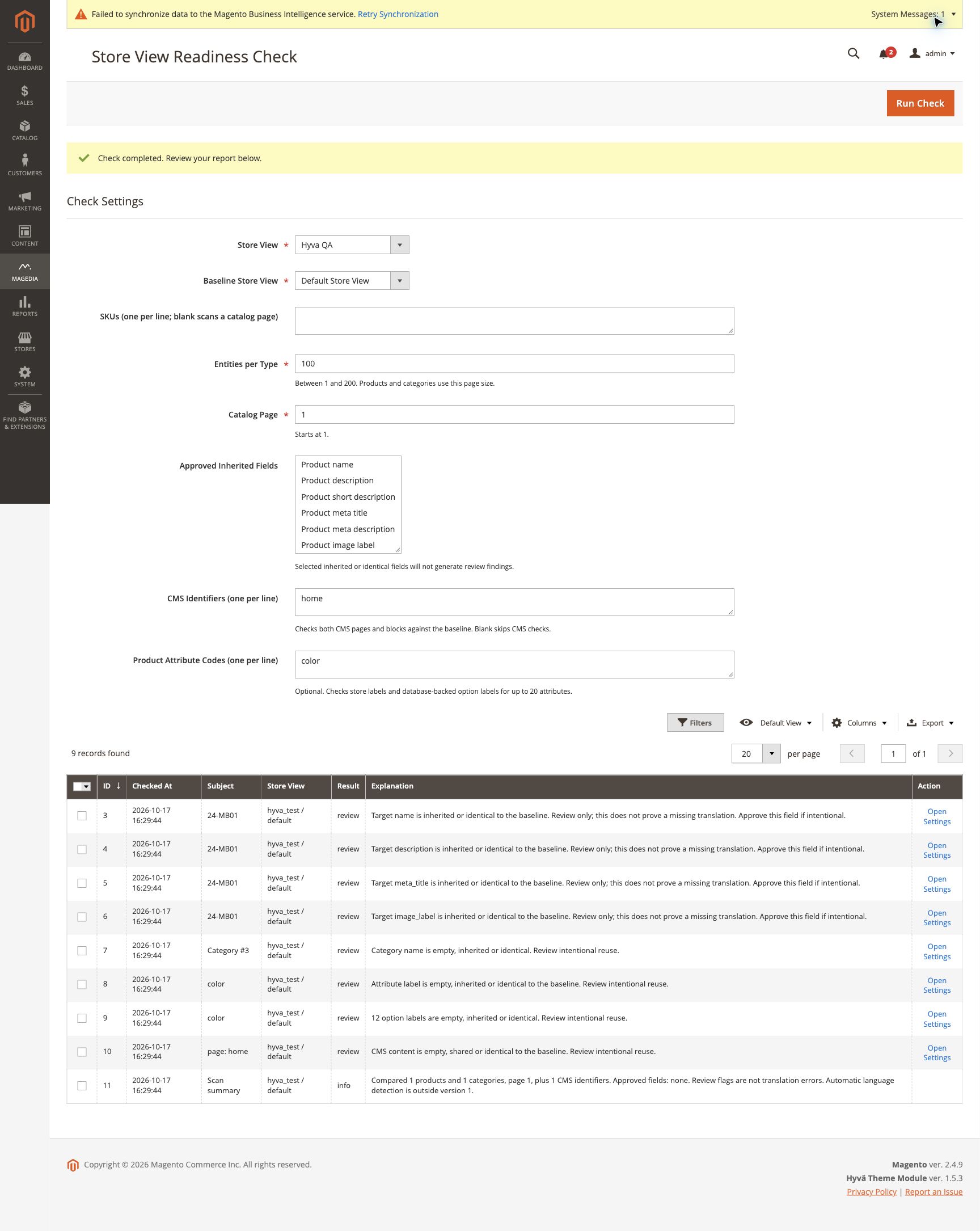The height and width of the screenshot is (1231, 980).
Task: Select Product name in Approved Inherited Fields
Action: click(348, 465)
